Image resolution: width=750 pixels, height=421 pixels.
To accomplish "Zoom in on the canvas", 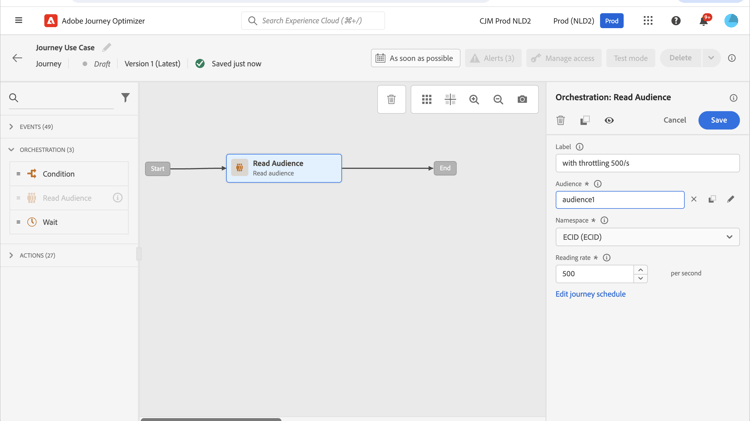I will (474, 99).
